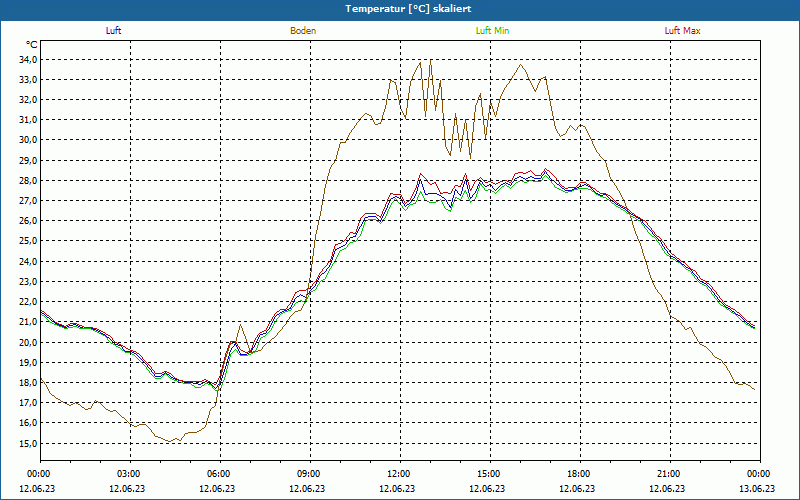Click the 18,0 y-axis value
This screenshot has width=800, height=500.
[28, 383]
